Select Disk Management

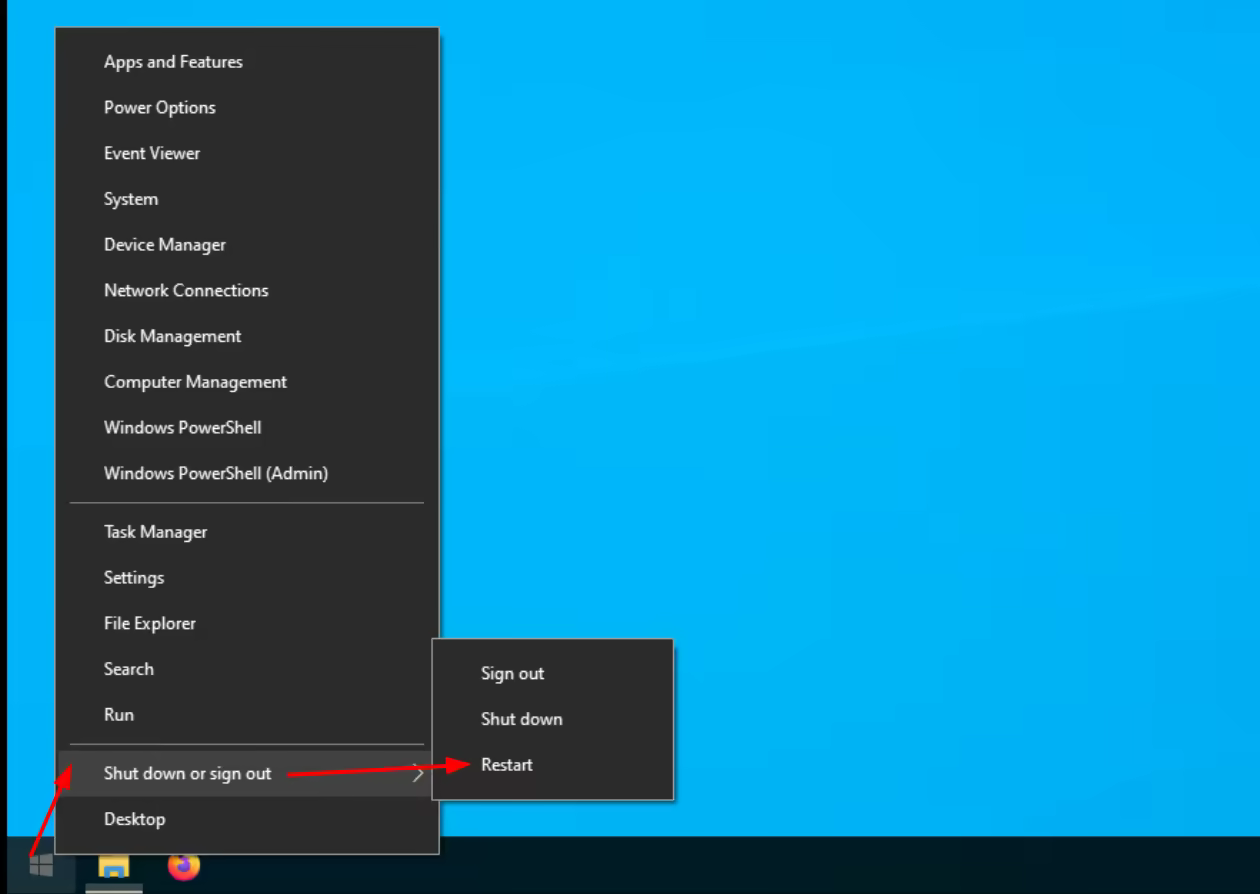[x=172, y=336]
